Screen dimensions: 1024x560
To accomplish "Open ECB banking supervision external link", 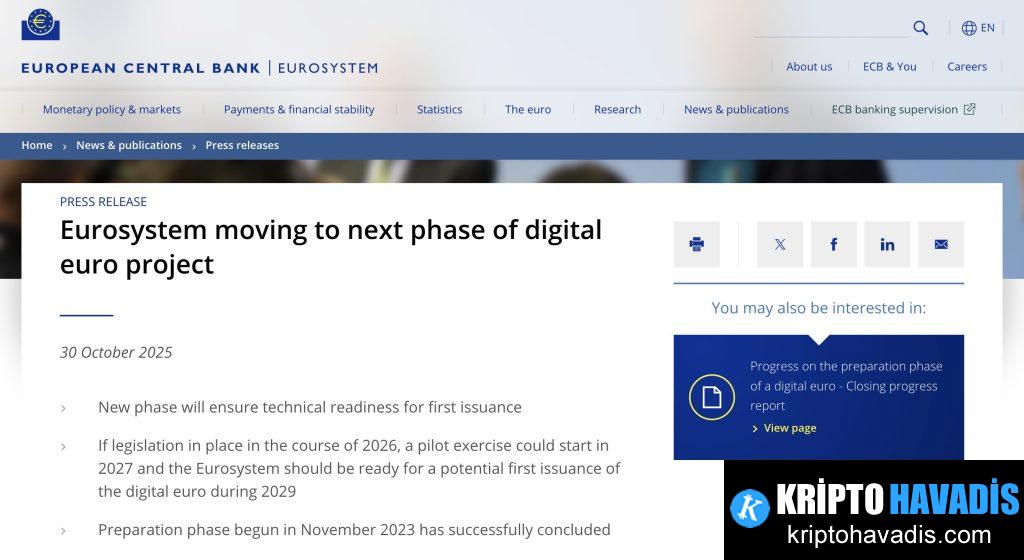I will (x=903, y=110).
